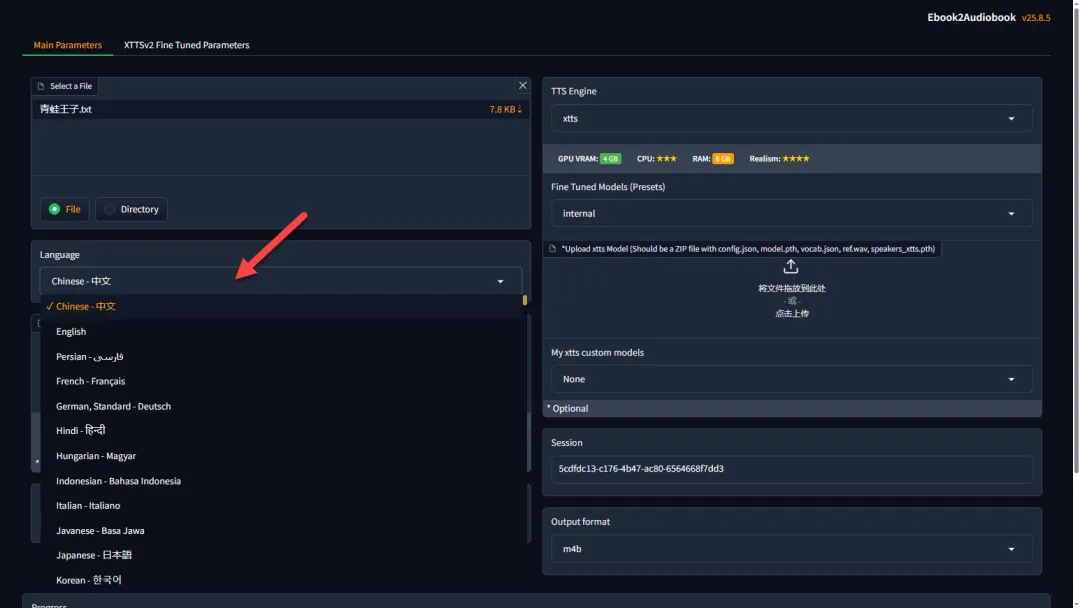Viewport: 1080px width, 608px height.
Task: Choose Korean - 한국어 option
Action: 282,580
